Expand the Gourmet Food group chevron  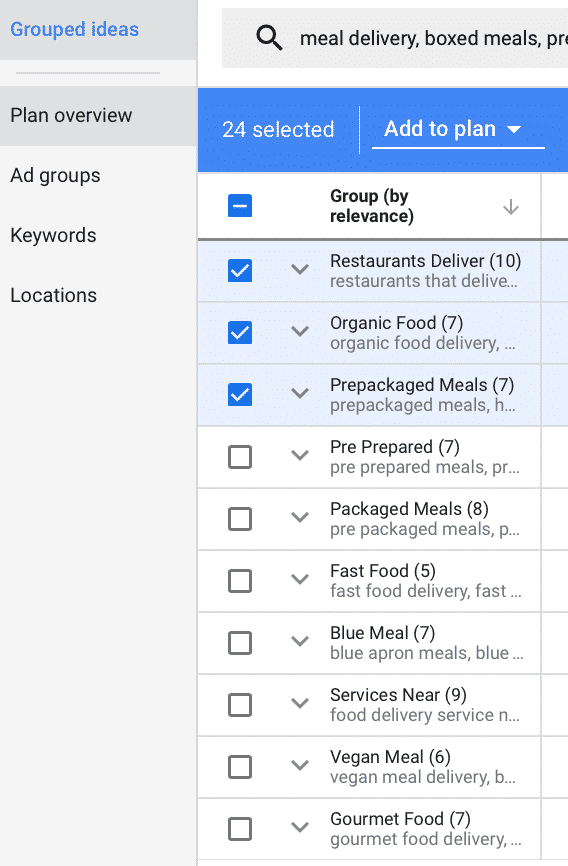(x=300, y=827)
